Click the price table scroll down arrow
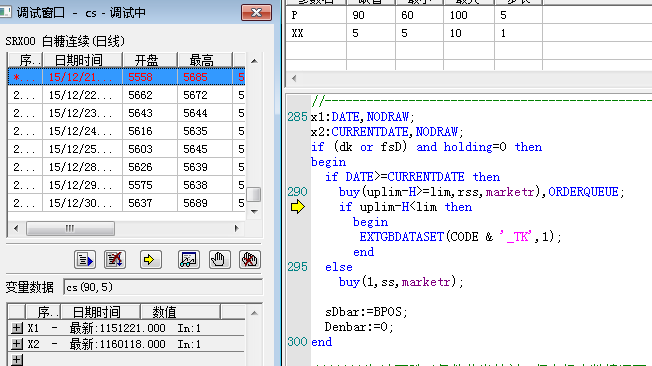652x366 pixels. tap(254, 211)
